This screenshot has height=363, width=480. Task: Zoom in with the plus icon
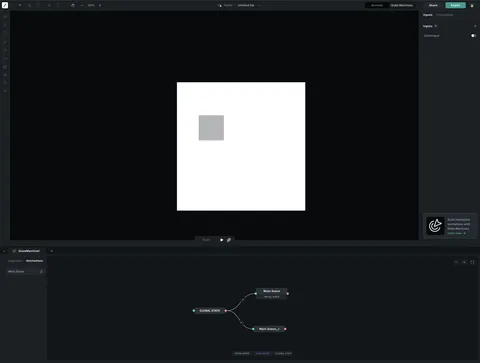pos(100,5)
